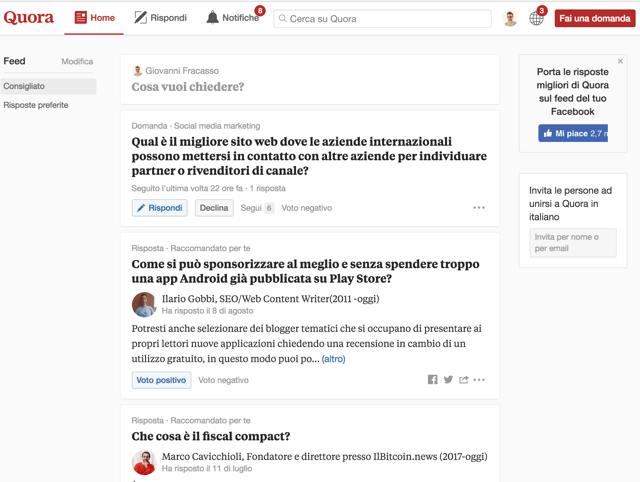Expand answer with (altro) link
This screenshot has width=640, height=482.
coord(333,359)
